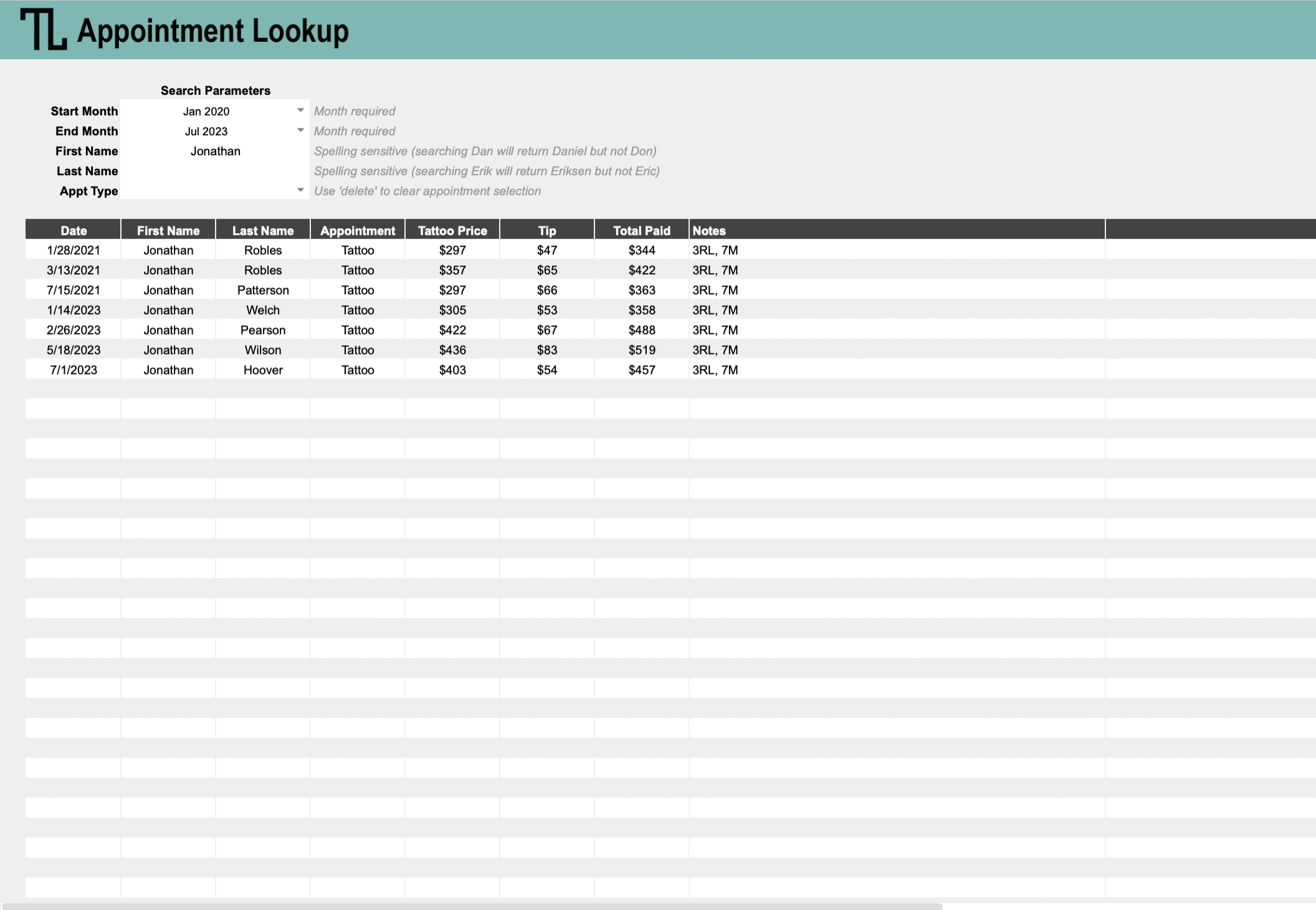Select the Tattoo Price column header
1316x910 pixels.
[x=452, y=231]
